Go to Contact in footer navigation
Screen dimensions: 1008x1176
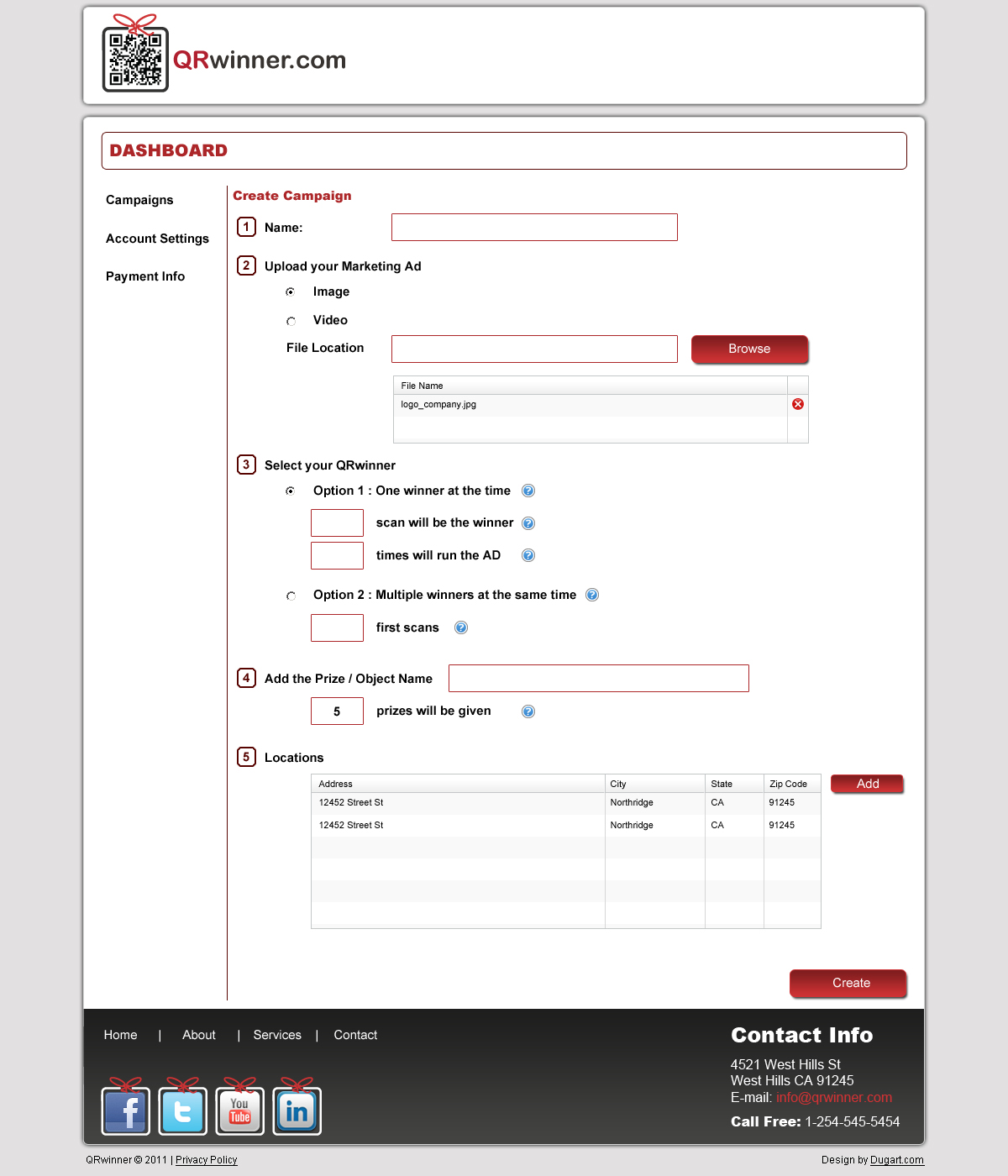[355, 1035]
